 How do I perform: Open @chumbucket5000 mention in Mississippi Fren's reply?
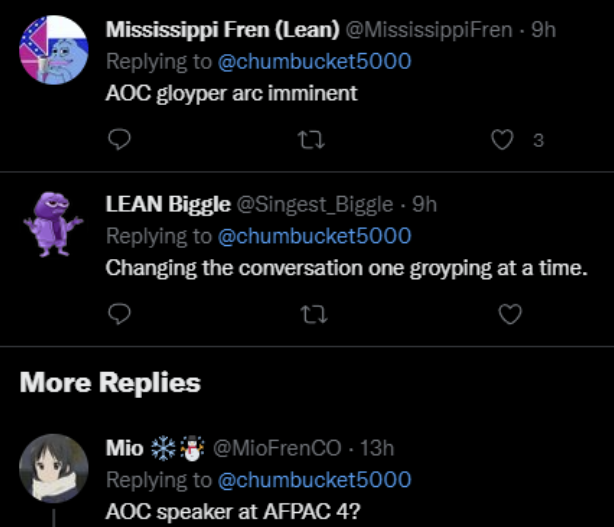(314, 61)
